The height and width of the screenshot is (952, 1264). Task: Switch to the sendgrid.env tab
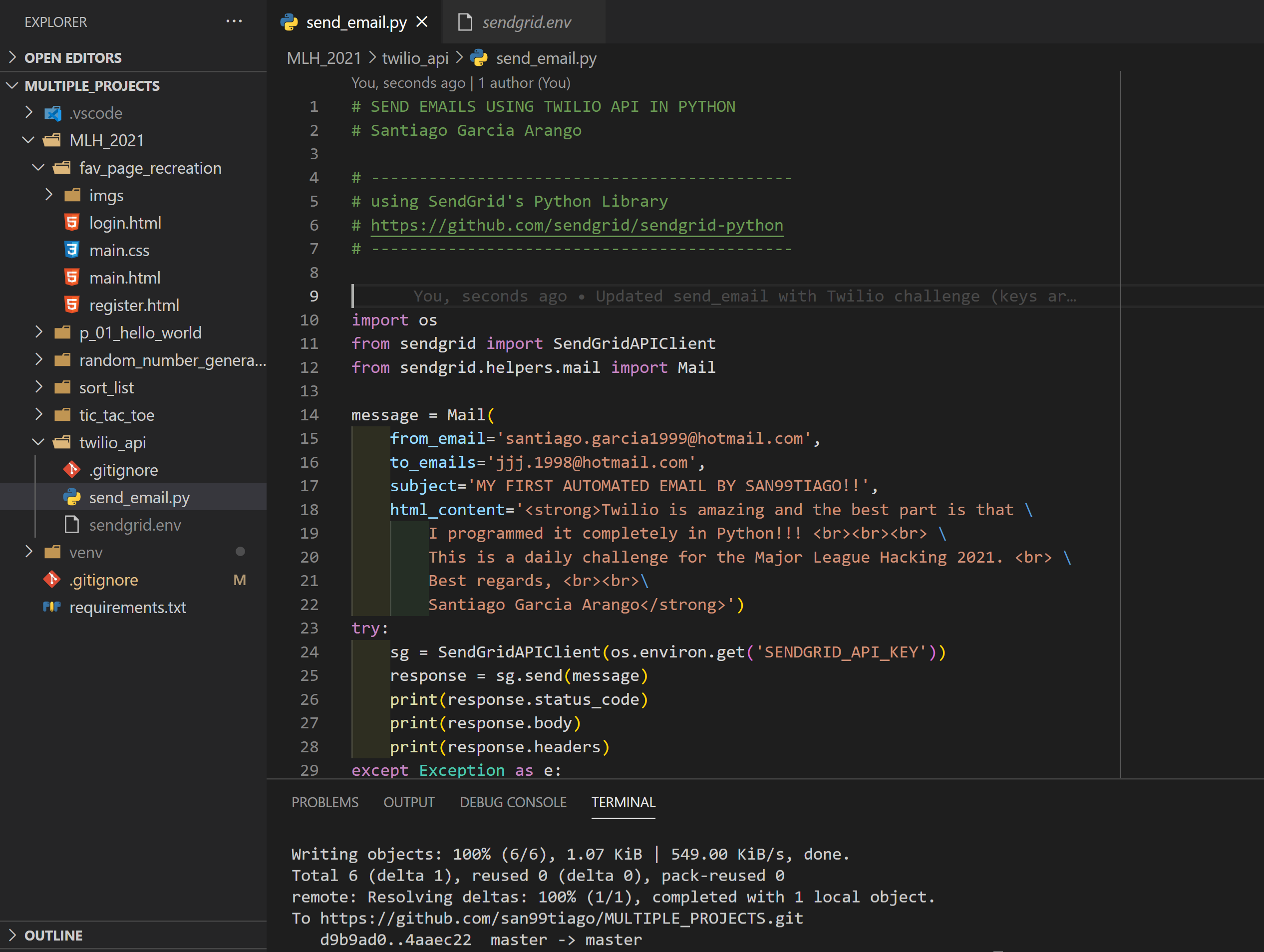click(x=526, y=21)
